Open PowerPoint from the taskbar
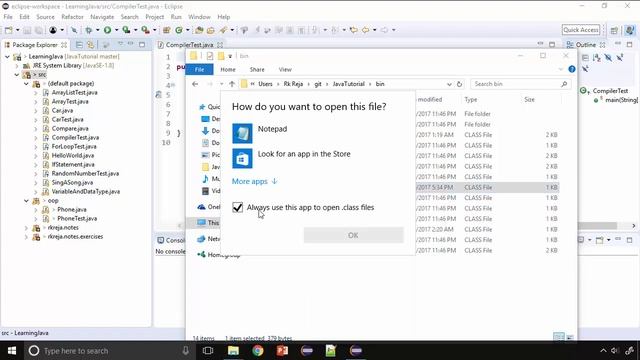 [282, 351]
